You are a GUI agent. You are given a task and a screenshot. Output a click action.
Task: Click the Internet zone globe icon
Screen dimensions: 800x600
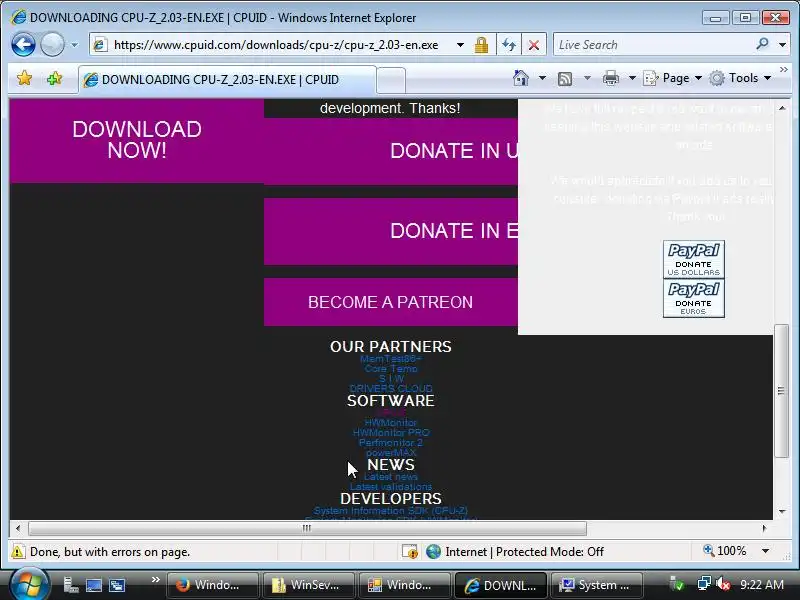(433, 552)
